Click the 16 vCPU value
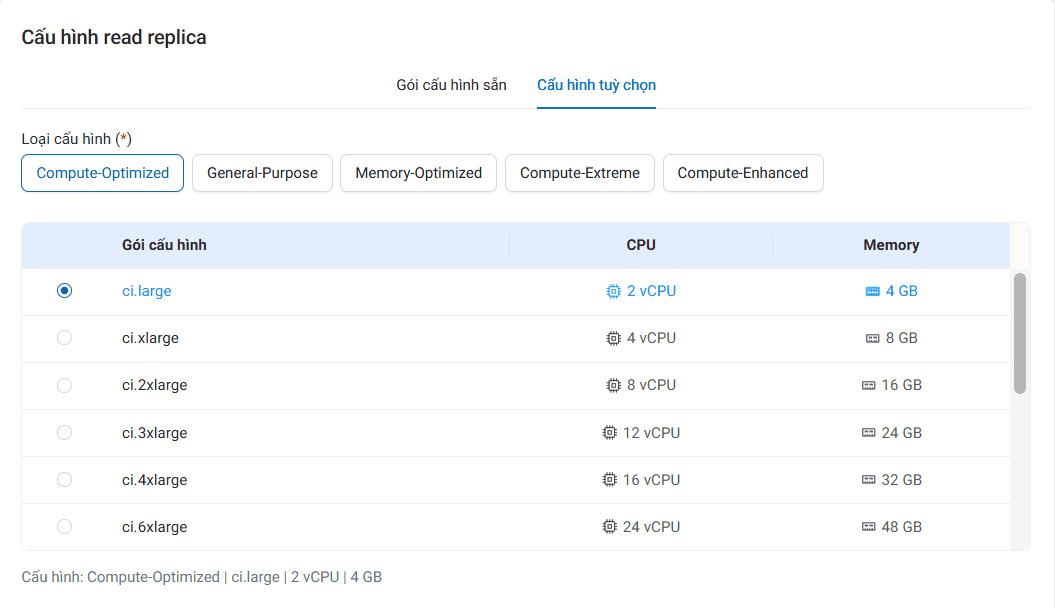Screen dimensions: 1055x608 click(651, 480)
